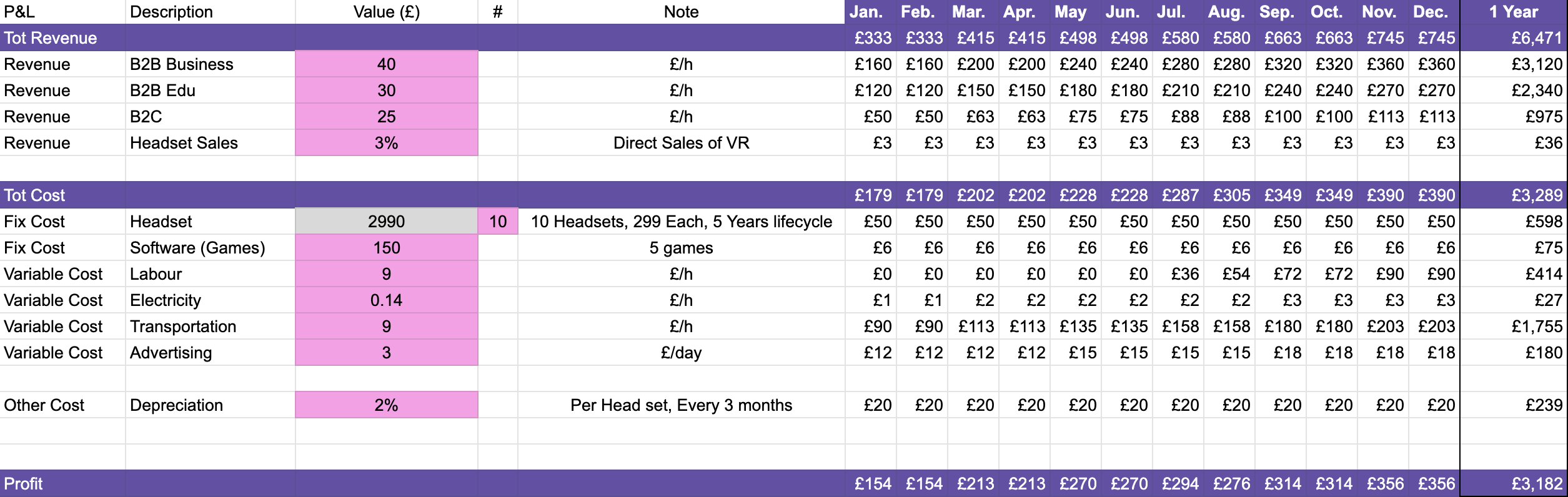Click the grey Headset cost cell 2990
The height and width of the screenshot is (497, 1568).
[386, 222]
